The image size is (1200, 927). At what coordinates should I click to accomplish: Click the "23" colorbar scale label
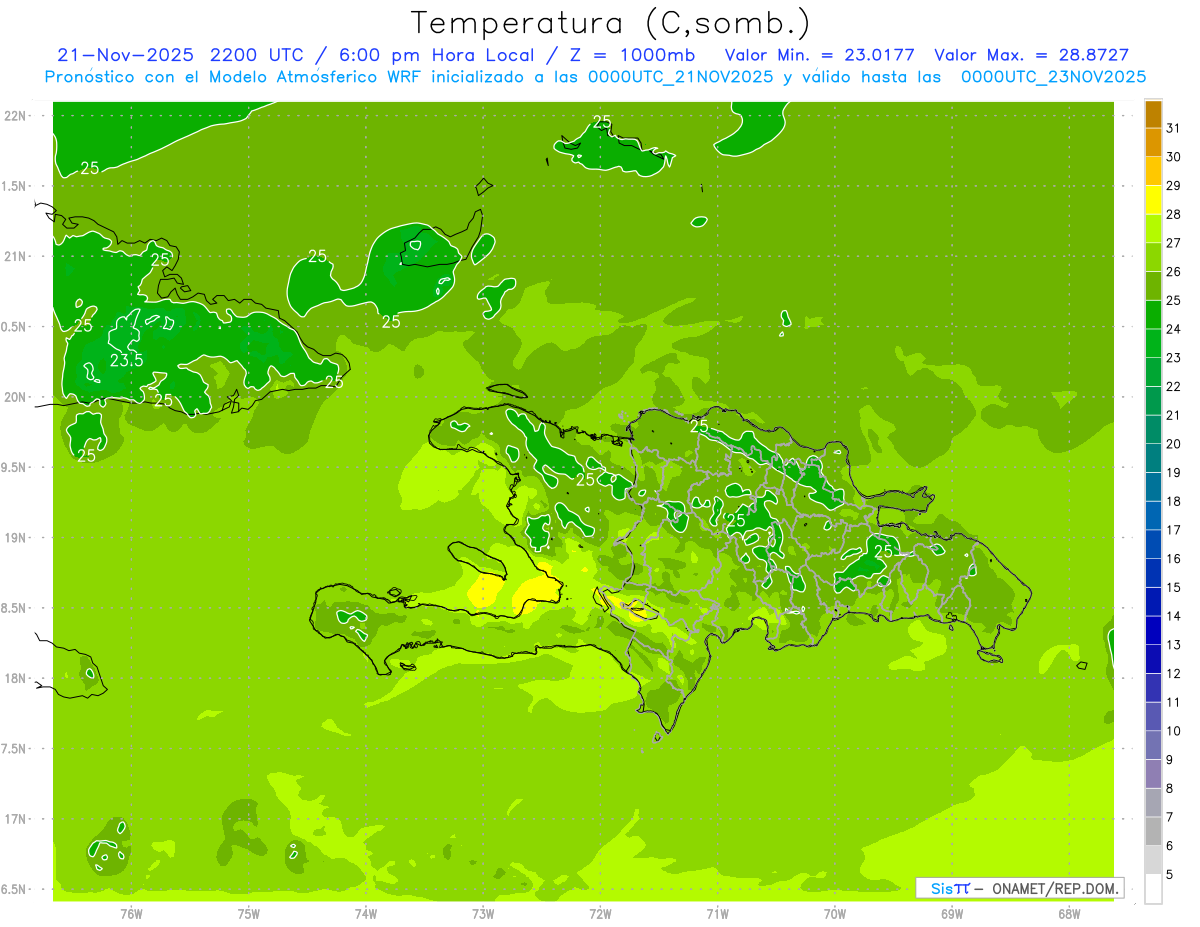tap(1174, 358)
